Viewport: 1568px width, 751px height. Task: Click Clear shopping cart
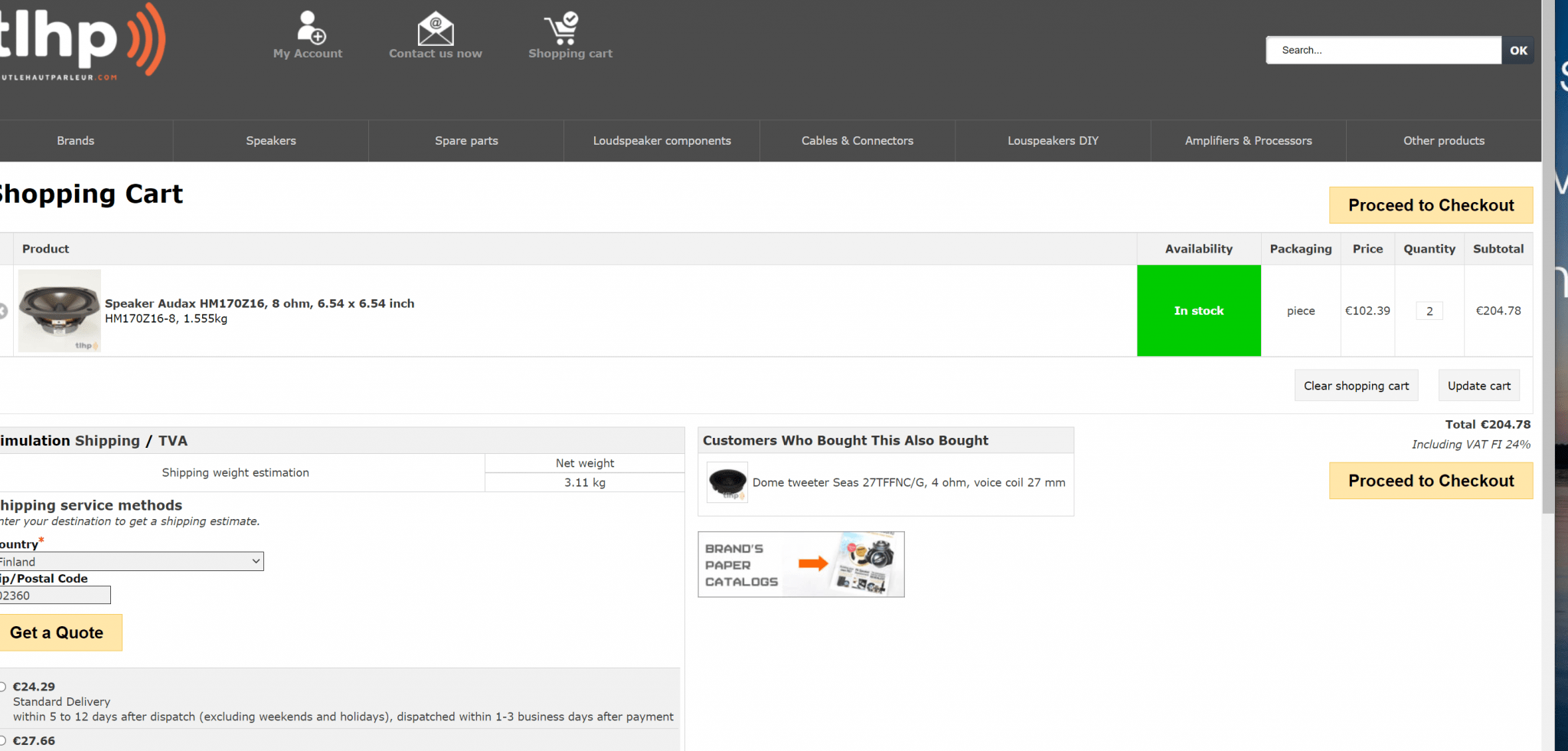(1356, 386)
